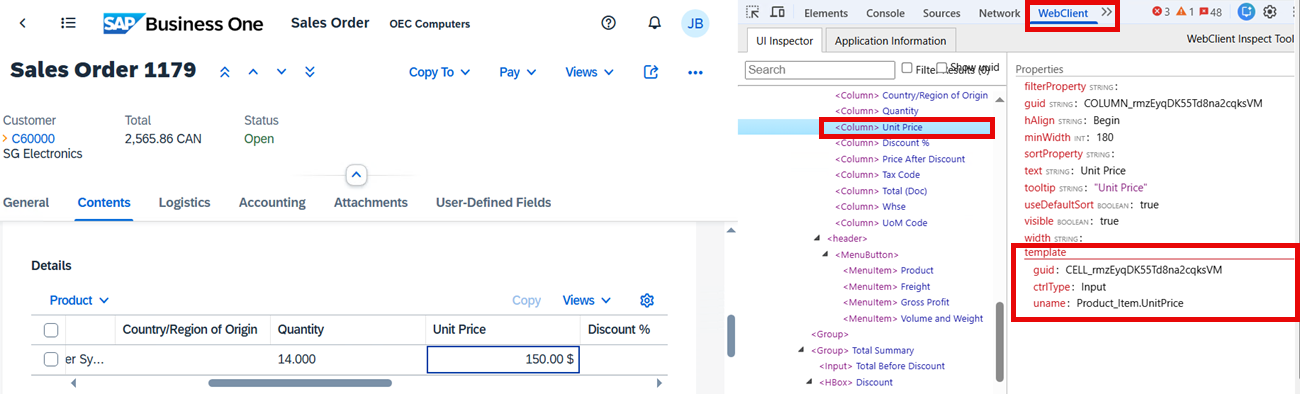Go back with the left chevron icon
This screenshot has height=394, width=1300.
pyautogui.click(x=23, y=22)
